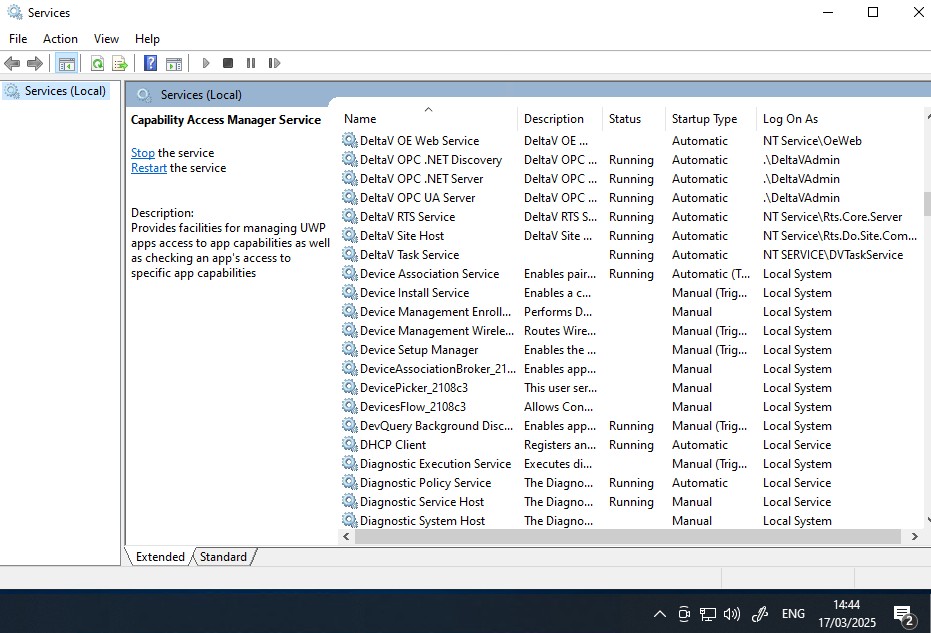Sort by the Startup Type column header
Viewport: 931px width, 633px height.
tap(710, 119)
